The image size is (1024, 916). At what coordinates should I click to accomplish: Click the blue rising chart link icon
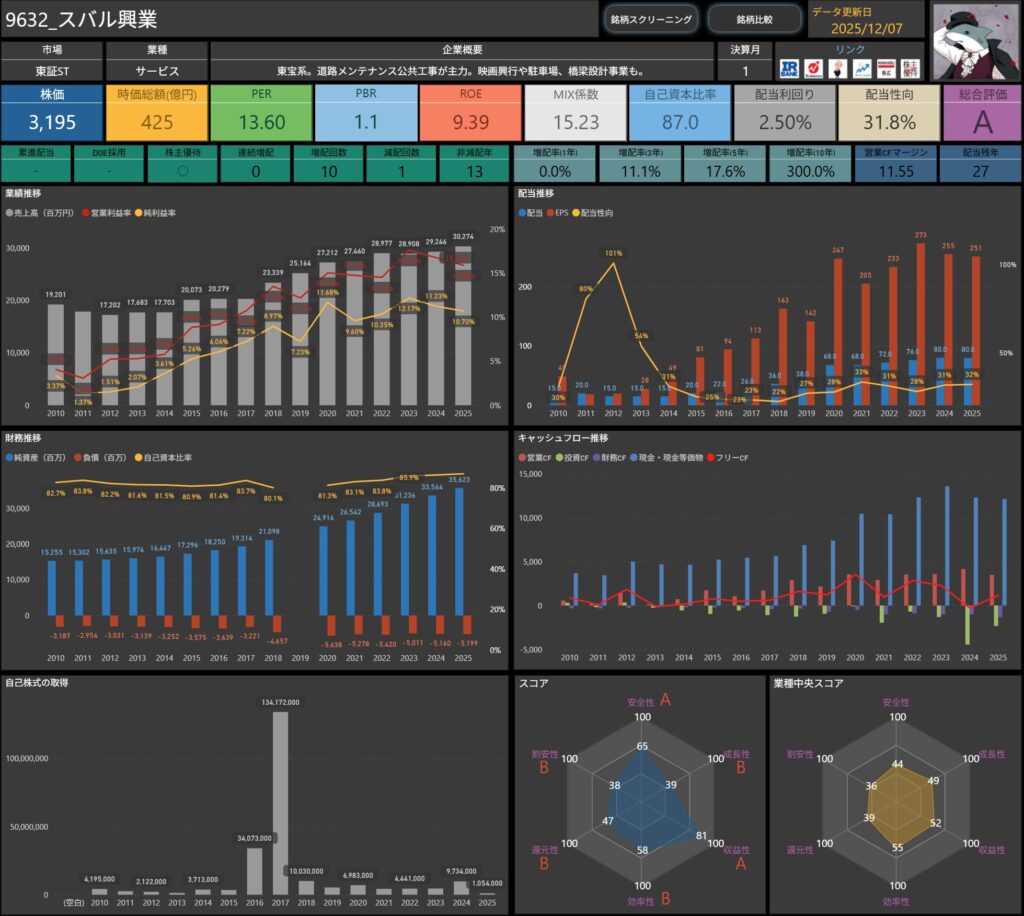tap(861, 68)
